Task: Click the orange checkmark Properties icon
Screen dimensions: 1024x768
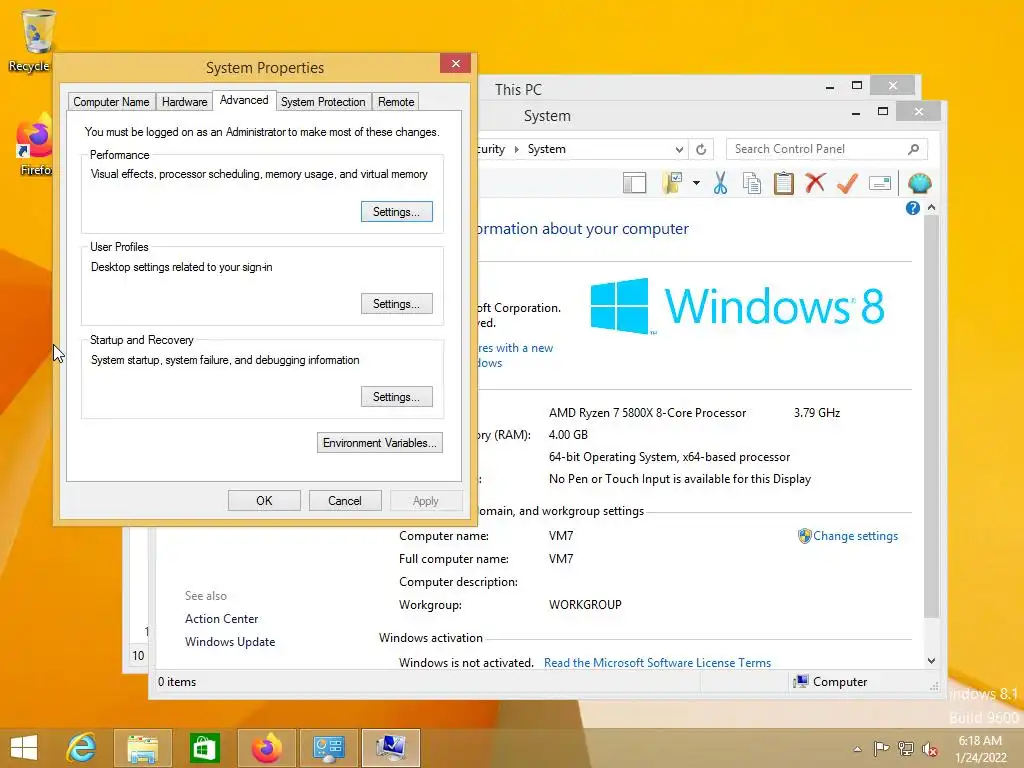Action: (x=847, y=183)
